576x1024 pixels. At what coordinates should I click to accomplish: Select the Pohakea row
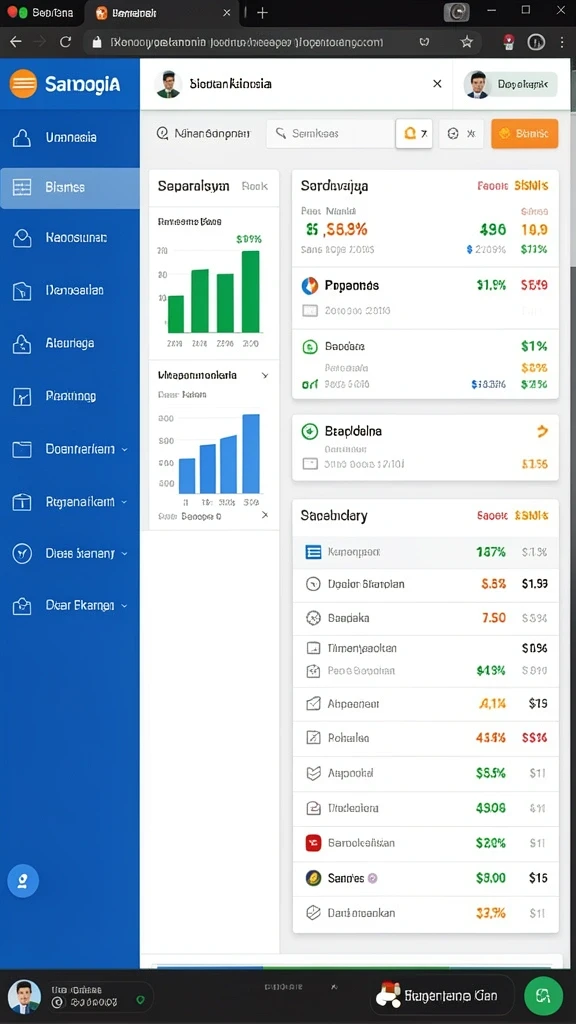click(x=425, y=738)
